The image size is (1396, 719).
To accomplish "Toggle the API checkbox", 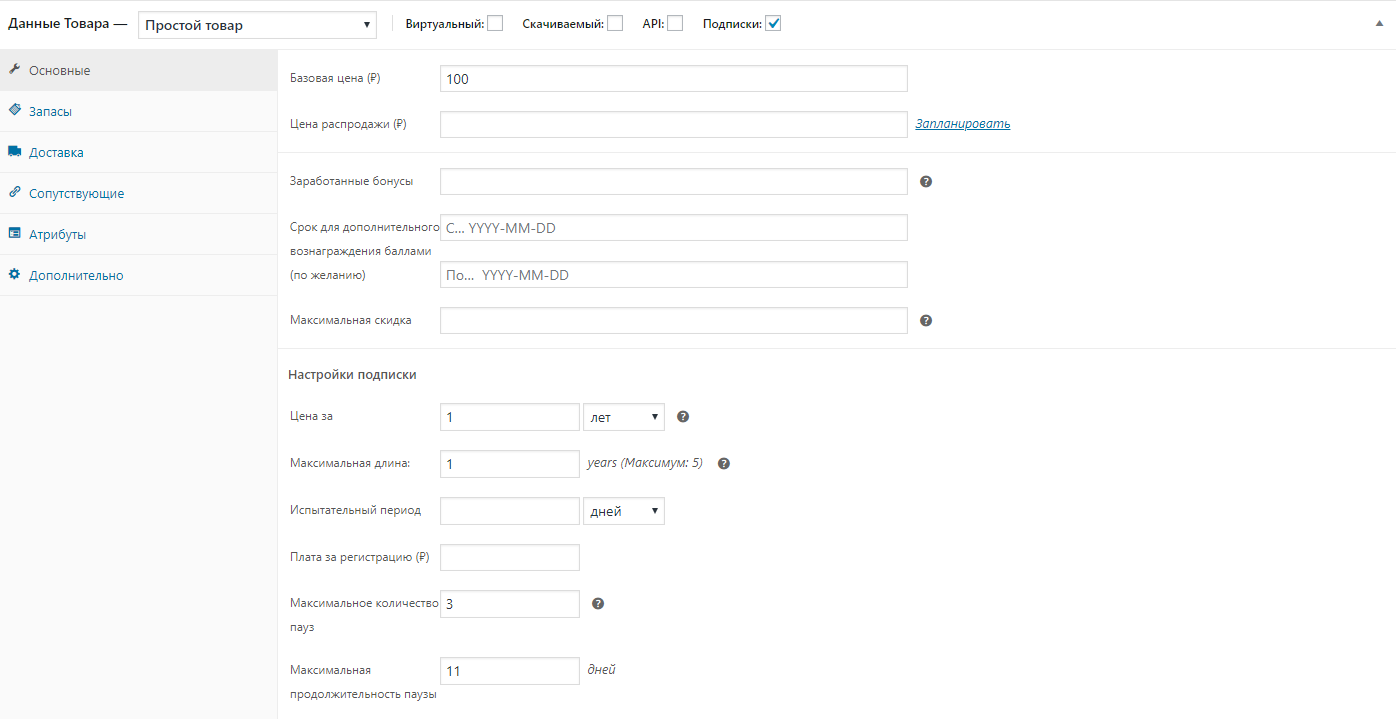I will (675, 24).
